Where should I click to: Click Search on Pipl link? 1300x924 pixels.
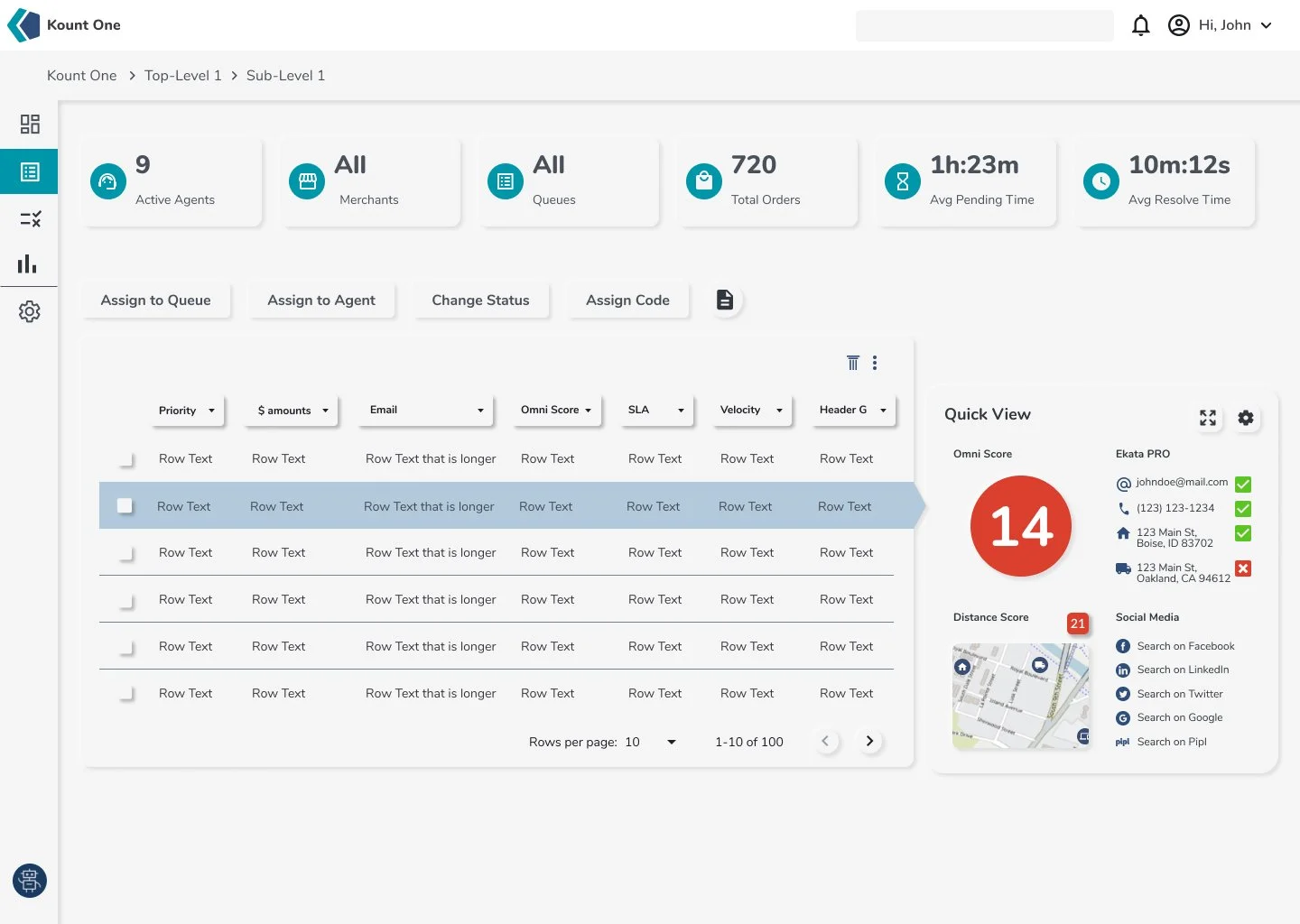(1172, 742)
